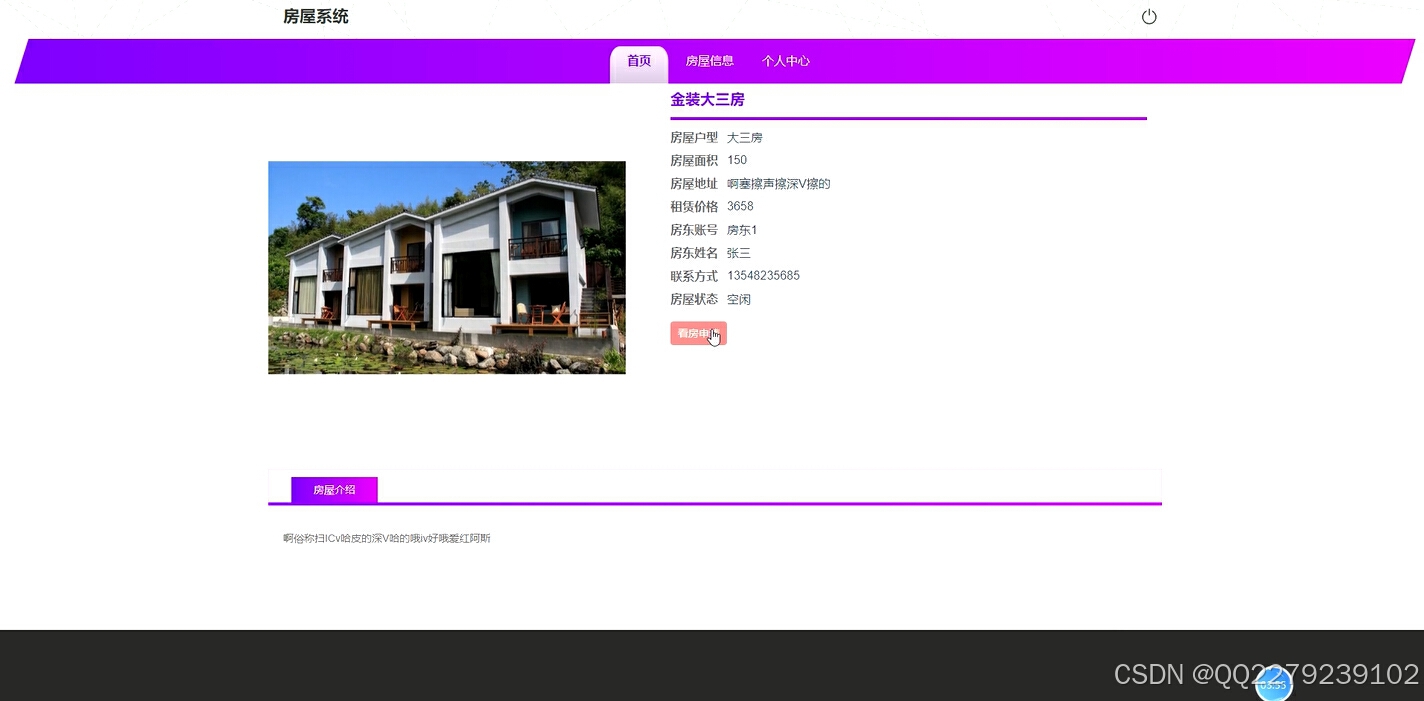This screenshot has width=1424, height=701.
Task: Click the blue floating 03:35 badge
Action: [1271, 684]
